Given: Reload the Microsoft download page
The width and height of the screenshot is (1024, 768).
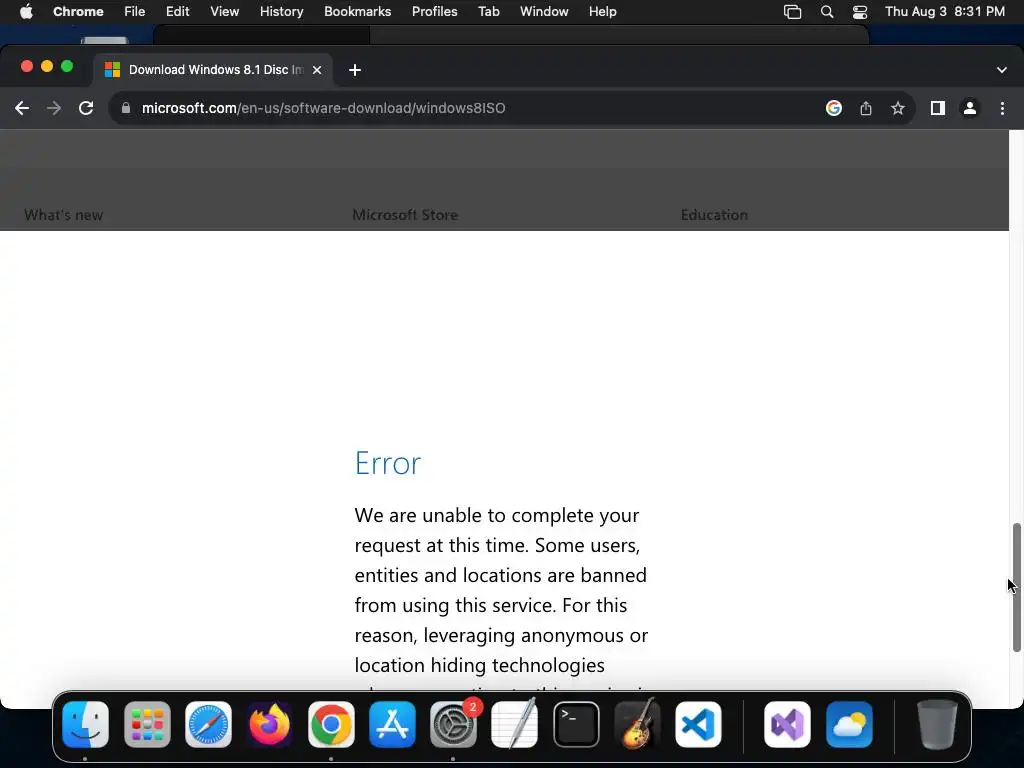Looking at the screenshot, I should 86,108.
